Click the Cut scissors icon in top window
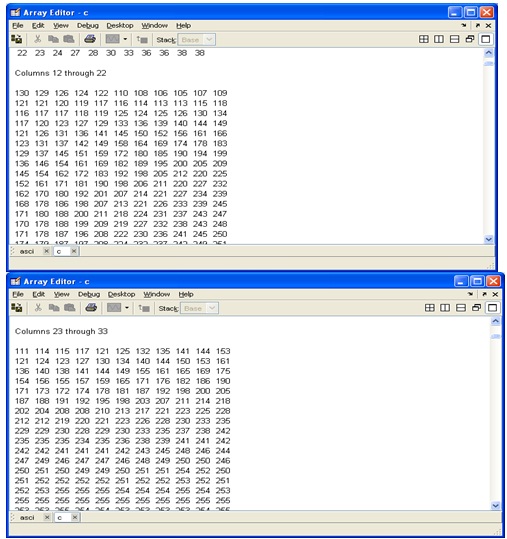The width and height of the screenshot is (507, 539). 37,40
